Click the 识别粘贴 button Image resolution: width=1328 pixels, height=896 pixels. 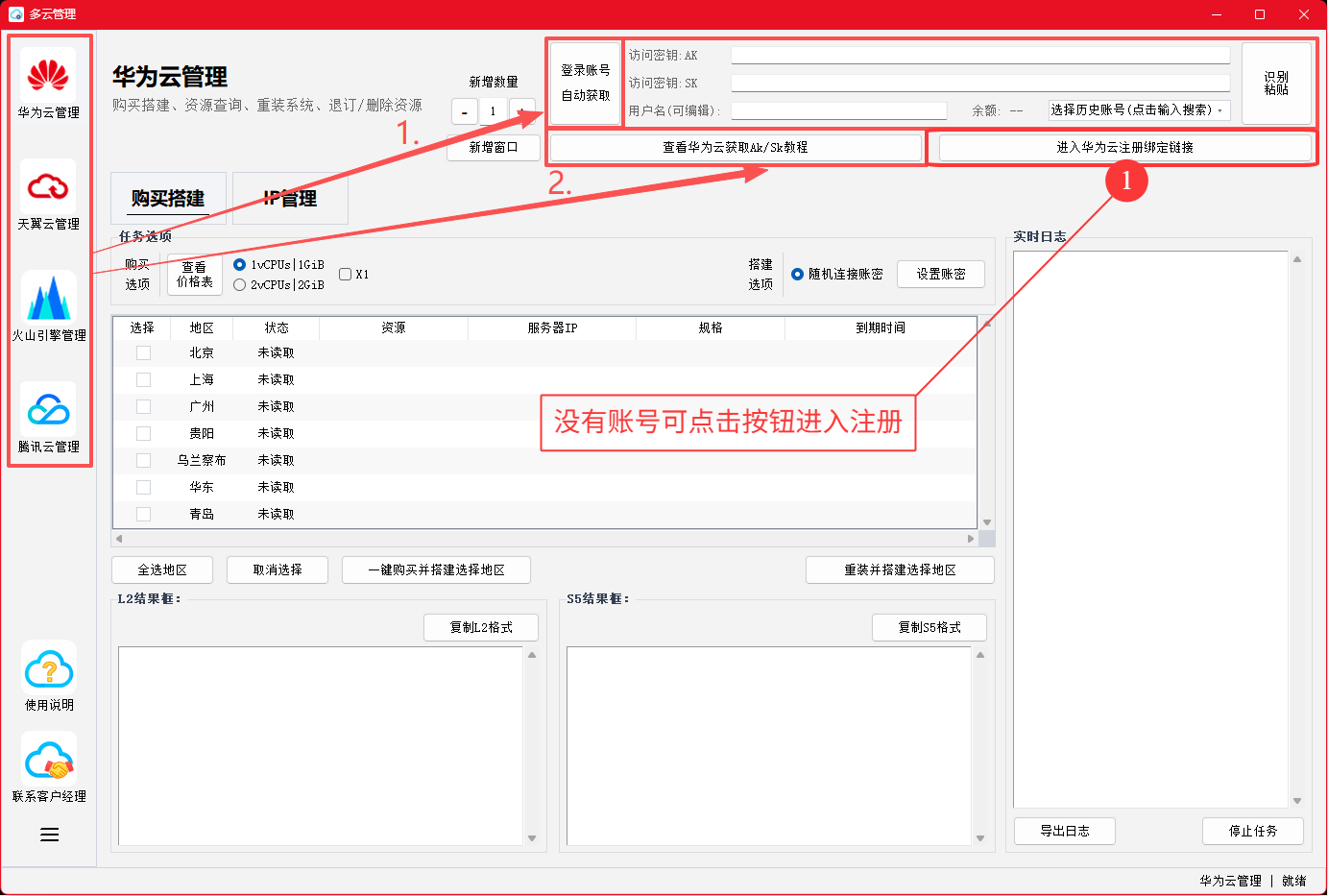(1276, 84)
